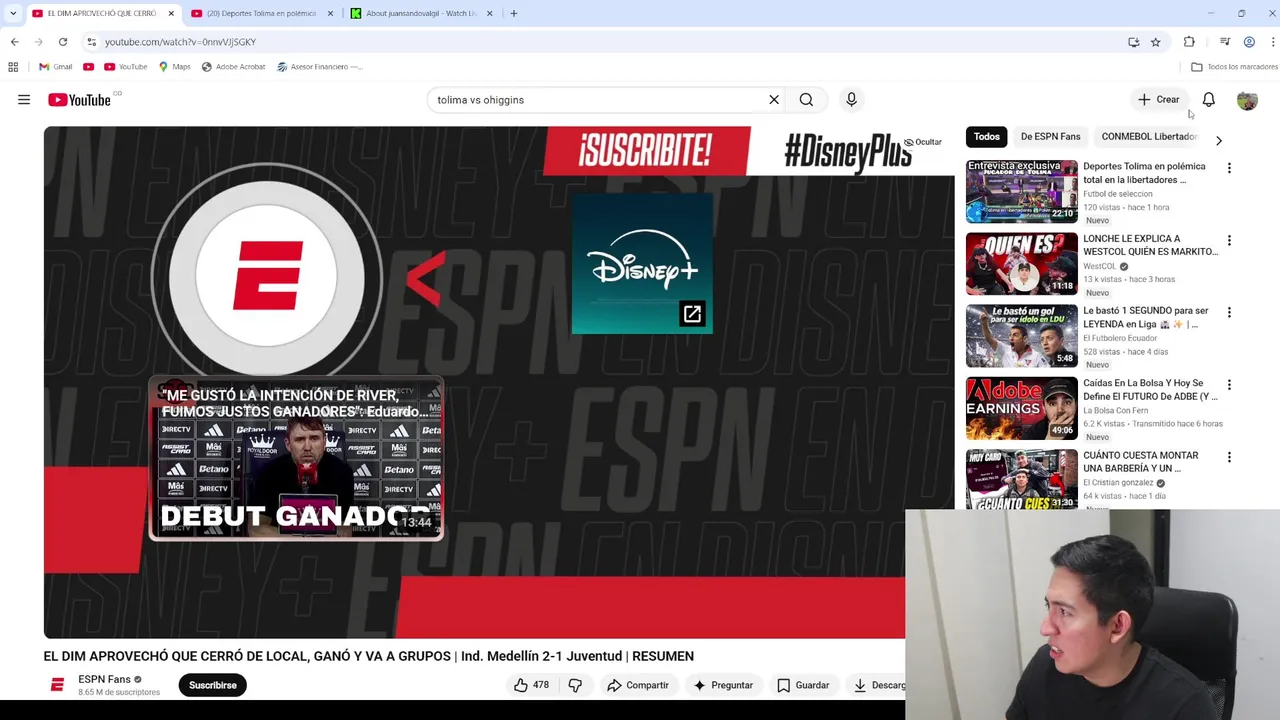Close the About juansandovalgil tab
This screenshot has width=1280, height=720.
tap(489, 14)
